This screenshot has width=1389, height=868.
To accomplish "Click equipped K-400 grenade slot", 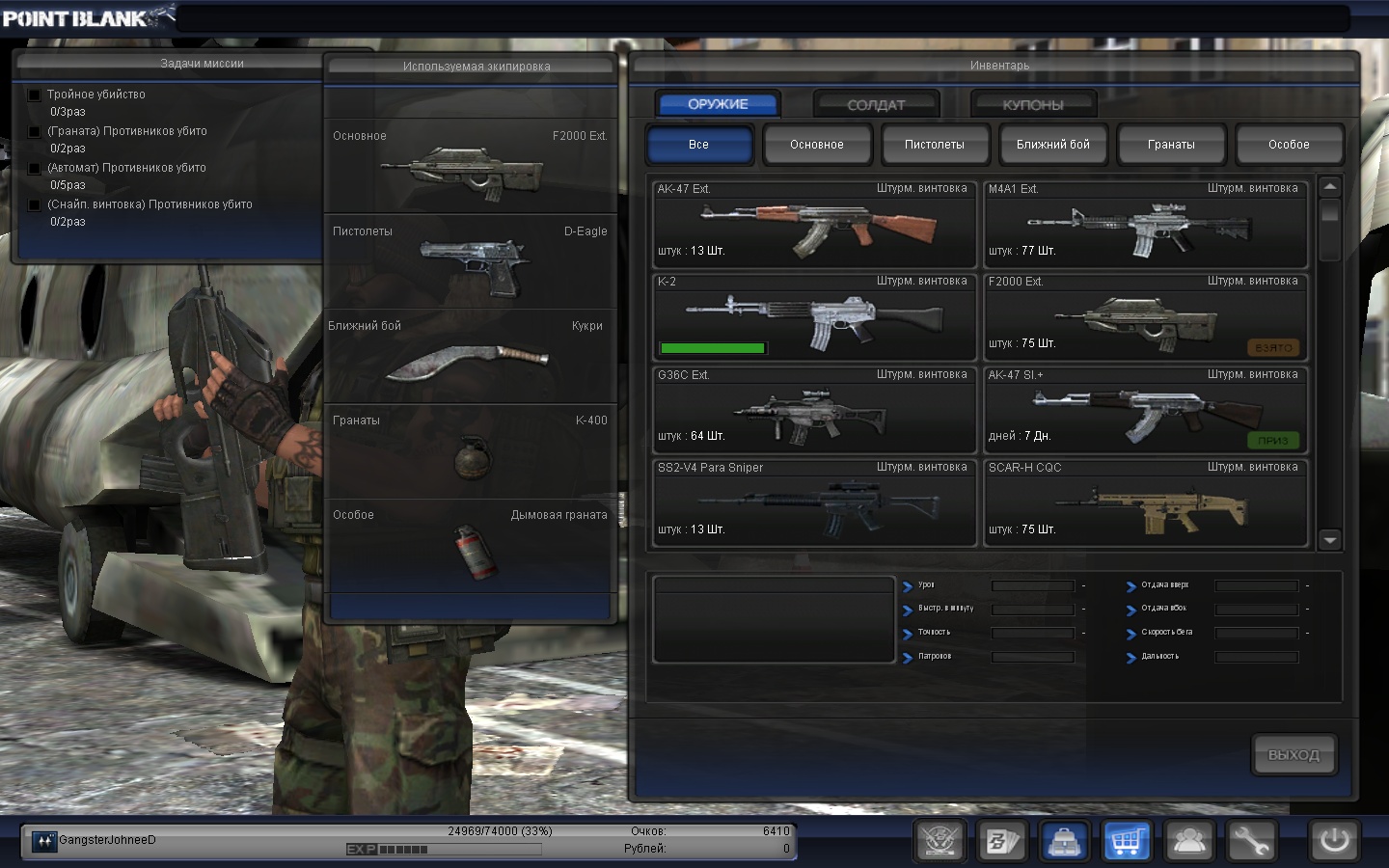I will 470,450.
